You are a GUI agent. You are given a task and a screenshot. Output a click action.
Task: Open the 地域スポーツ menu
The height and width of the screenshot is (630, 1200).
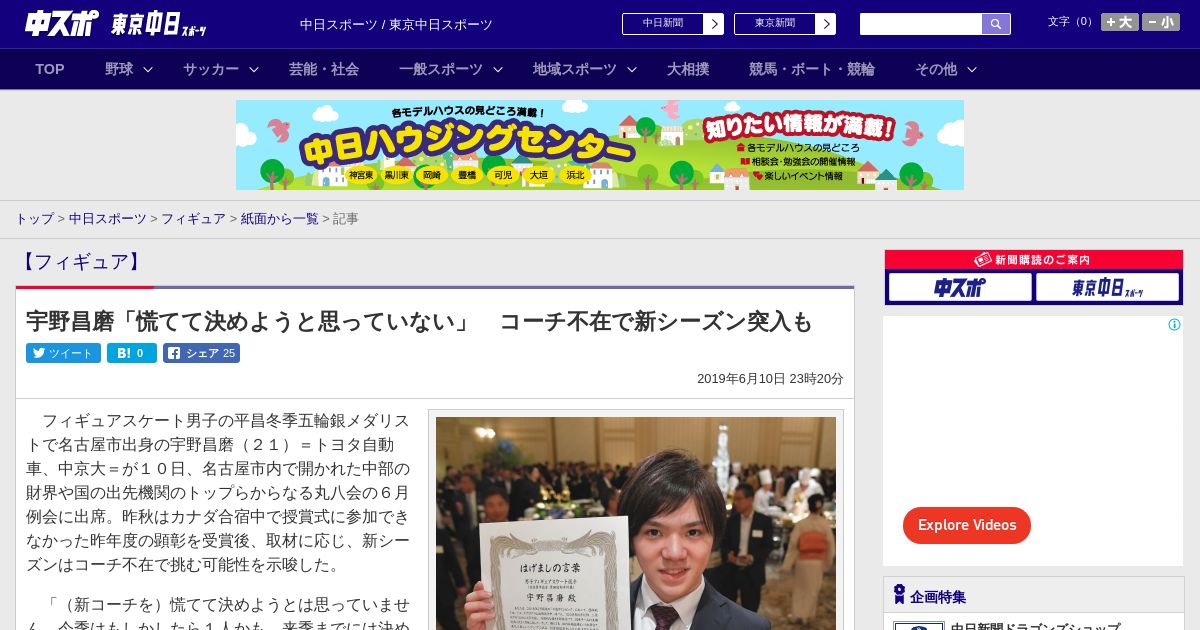[x=575, y=69]
